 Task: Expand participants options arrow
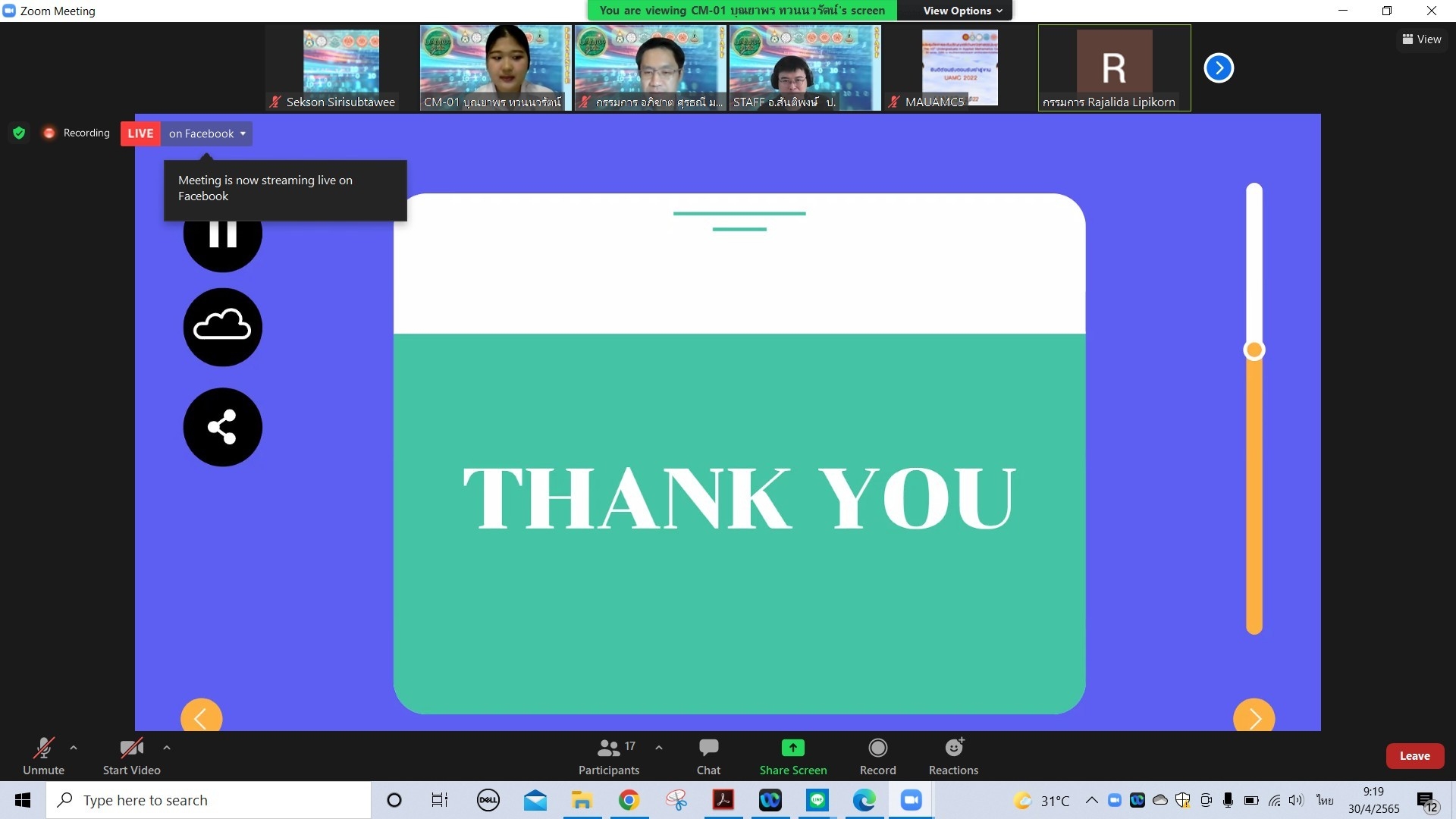coord(659,748)
